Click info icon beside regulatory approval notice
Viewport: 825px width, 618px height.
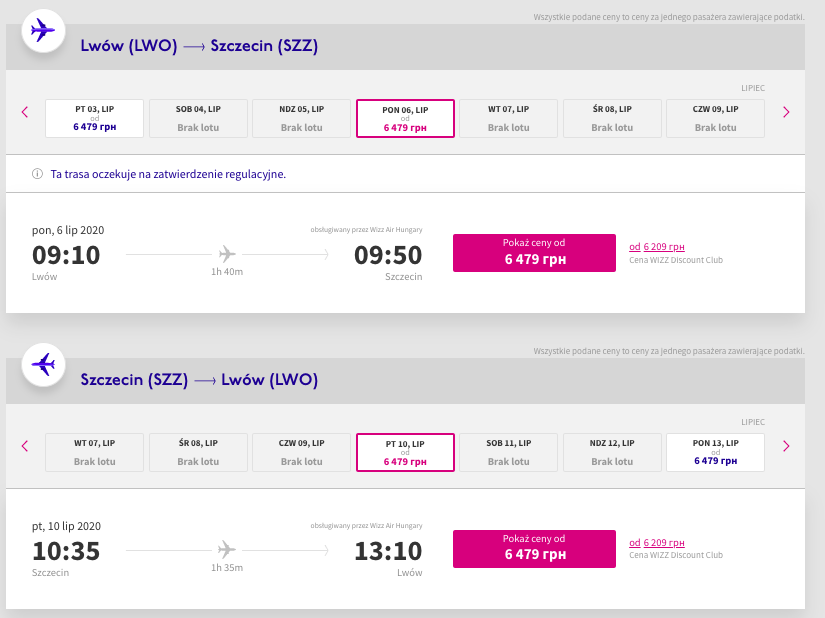(x=37, y=174)
